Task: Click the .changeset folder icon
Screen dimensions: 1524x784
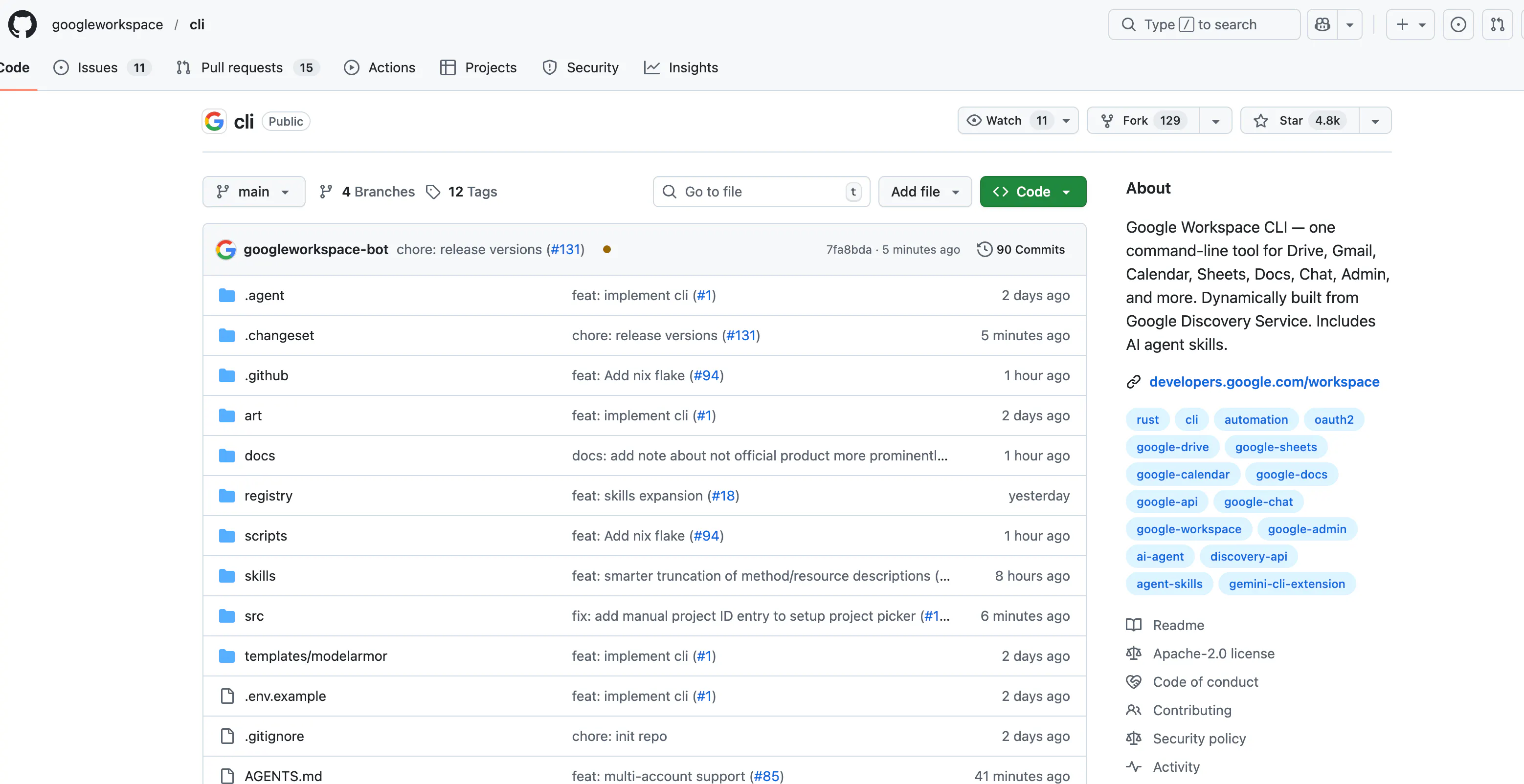Action: 226,335
